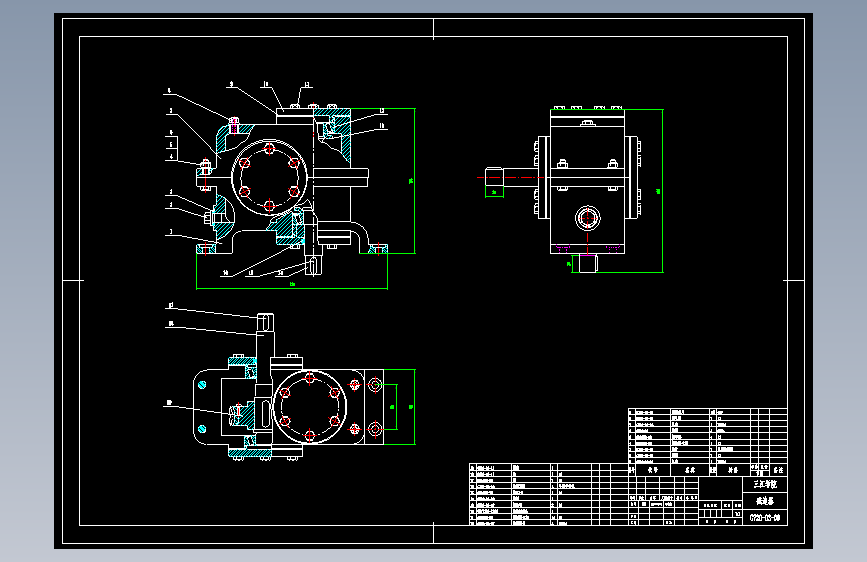
Task: Select the six-bolt circular flange in front section view
Action: click(269, 177)
